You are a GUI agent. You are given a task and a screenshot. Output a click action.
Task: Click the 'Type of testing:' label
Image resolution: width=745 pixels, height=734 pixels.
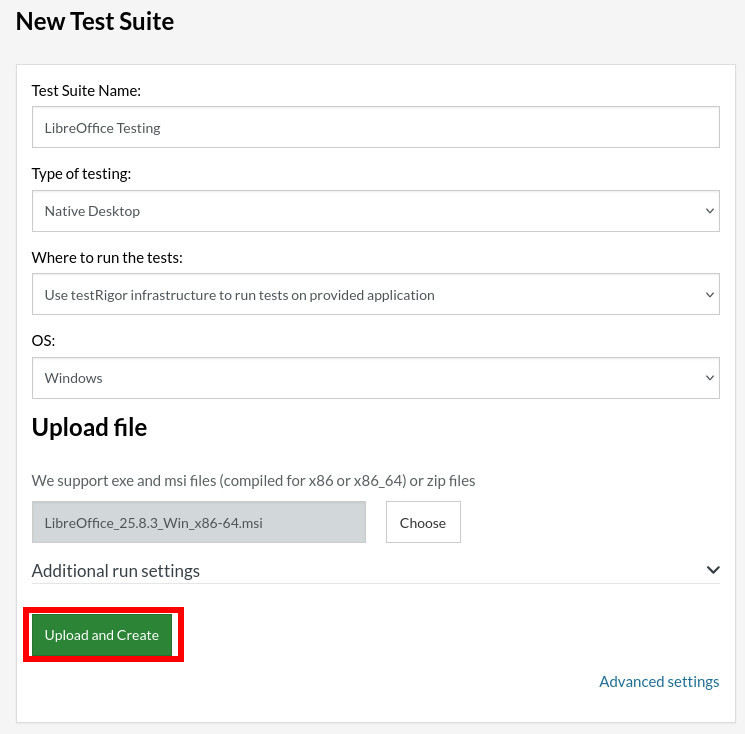tap(81, 174)
